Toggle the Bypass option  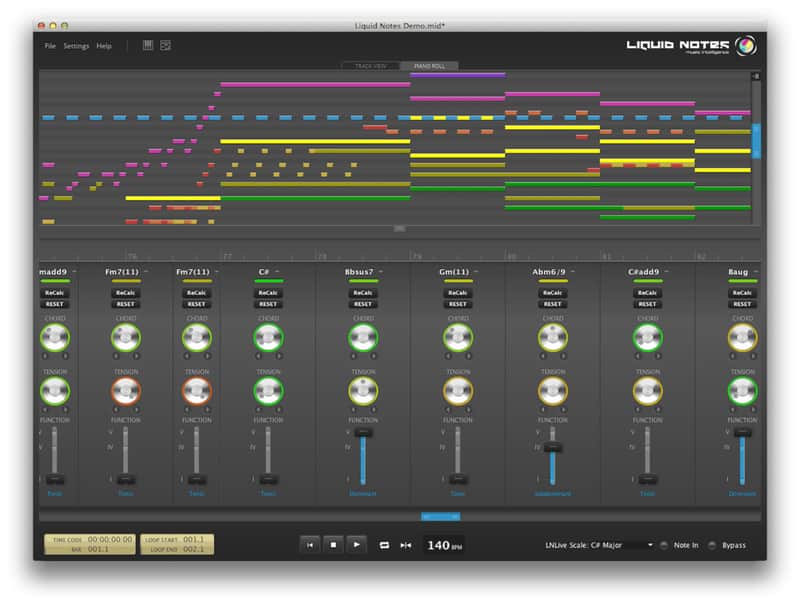pyautogui.click(x=712, y=545)
